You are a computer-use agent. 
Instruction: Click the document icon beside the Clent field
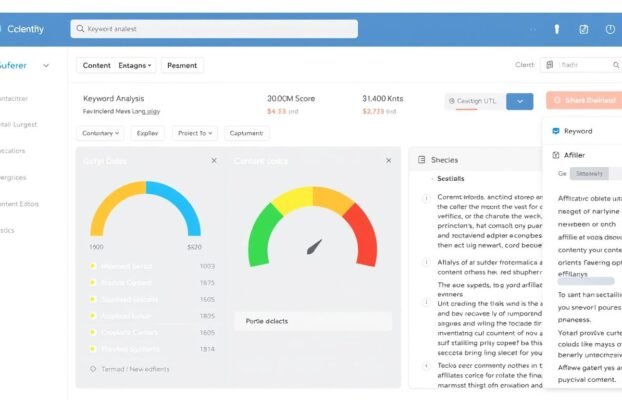pyautogui.click(x=549, y=65)
